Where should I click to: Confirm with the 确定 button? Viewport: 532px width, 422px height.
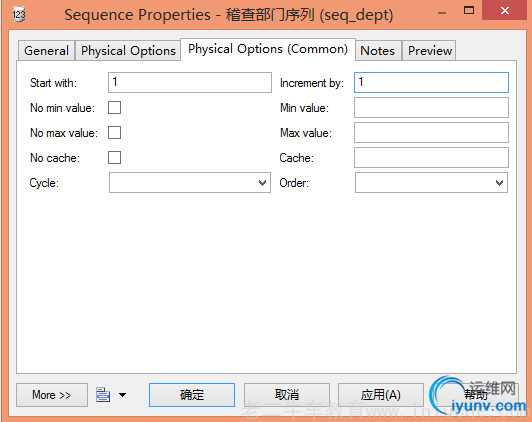[192, 395]
